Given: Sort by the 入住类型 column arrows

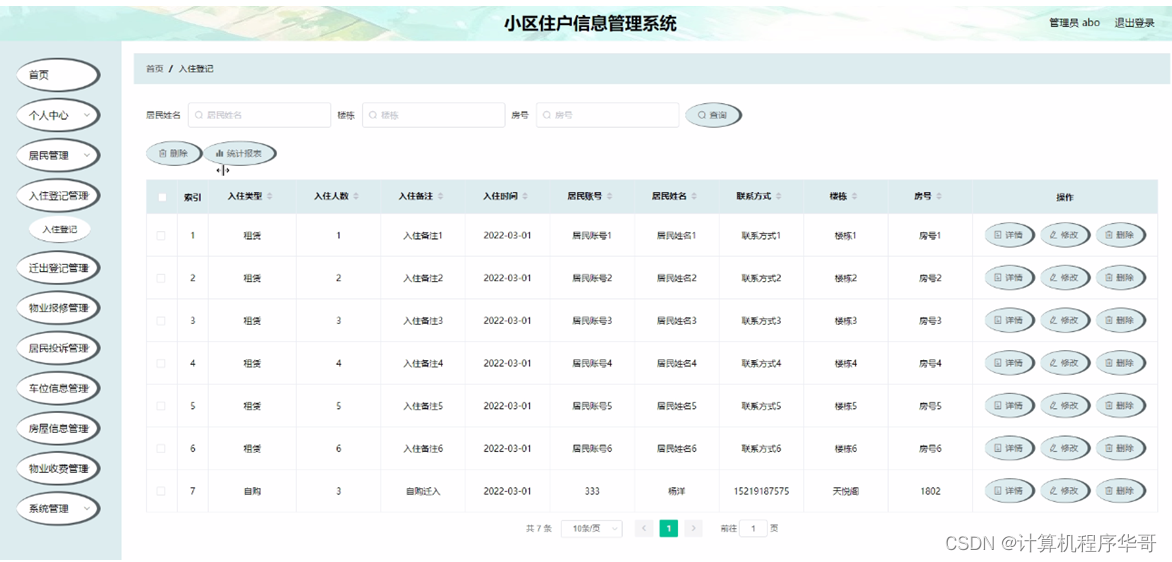Looking at the screenshot, I should 270,197.
